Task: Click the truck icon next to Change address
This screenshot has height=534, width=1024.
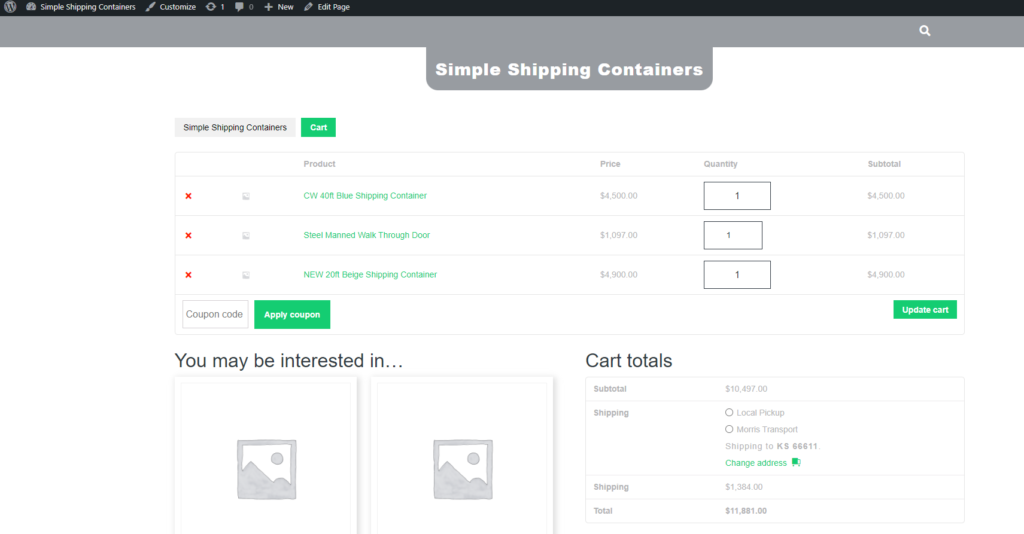Action: [x=796, y=462]
